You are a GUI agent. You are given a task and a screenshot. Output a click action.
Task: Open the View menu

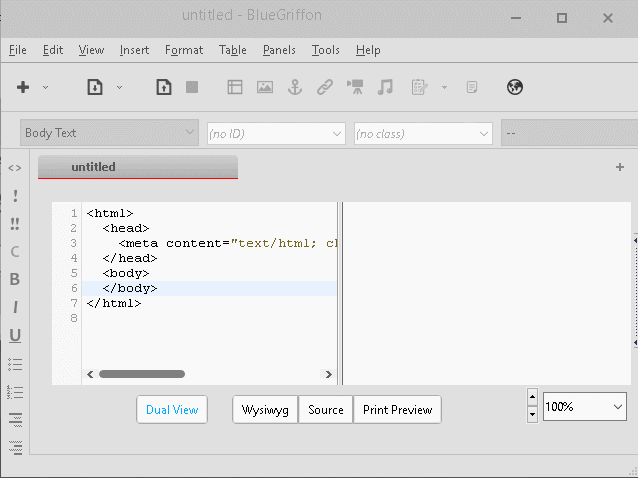pyautogui.click(x=91, y=50)
